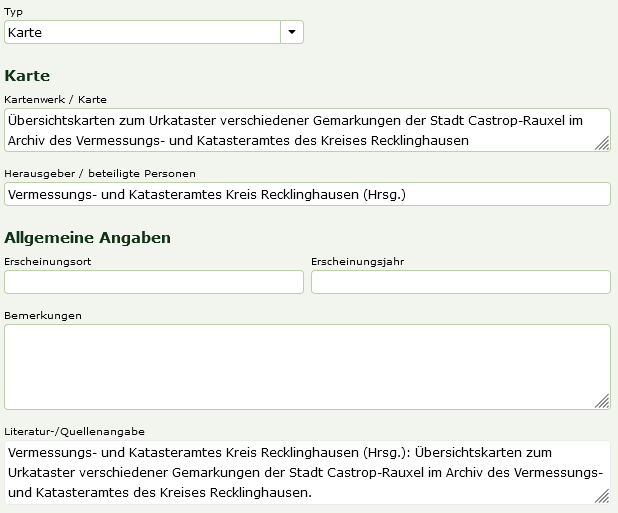Grab the Bemerkungen text area resize handle
This screenshot has height=513, width=618.
[x=602, y=401]
